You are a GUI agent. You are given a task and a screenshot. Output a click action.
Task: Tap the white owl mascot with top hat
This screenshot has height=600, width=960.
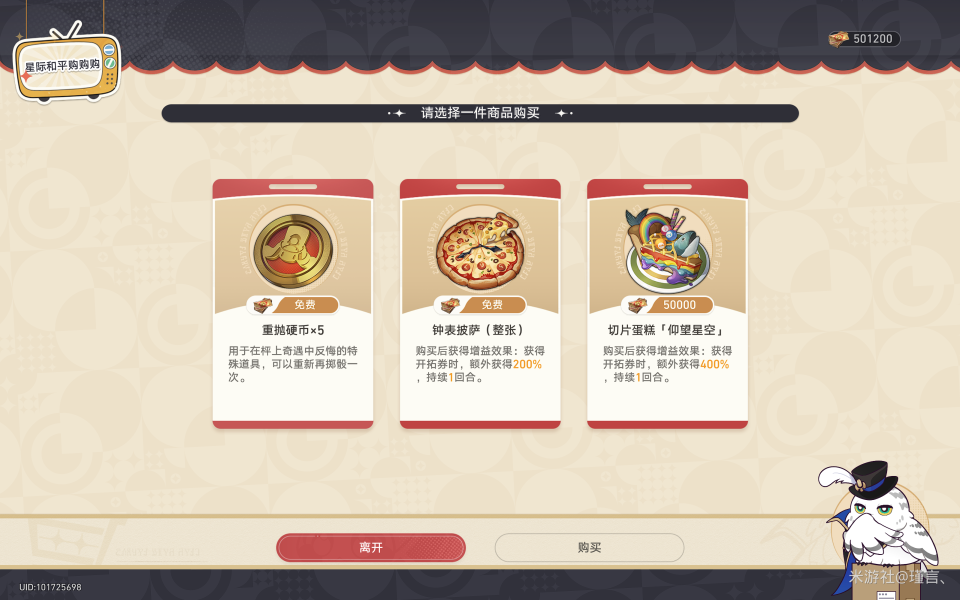[883, 525]
